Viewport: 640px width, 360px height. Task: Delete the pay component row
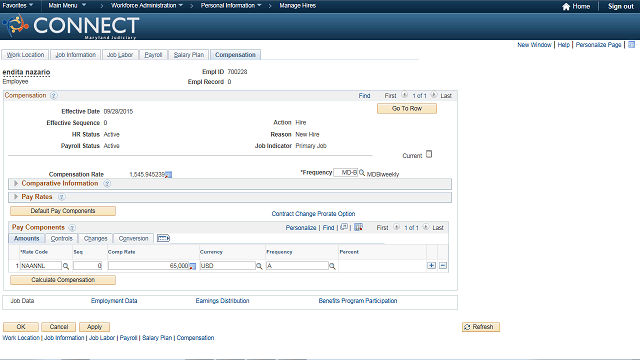(x=443, y=266)
